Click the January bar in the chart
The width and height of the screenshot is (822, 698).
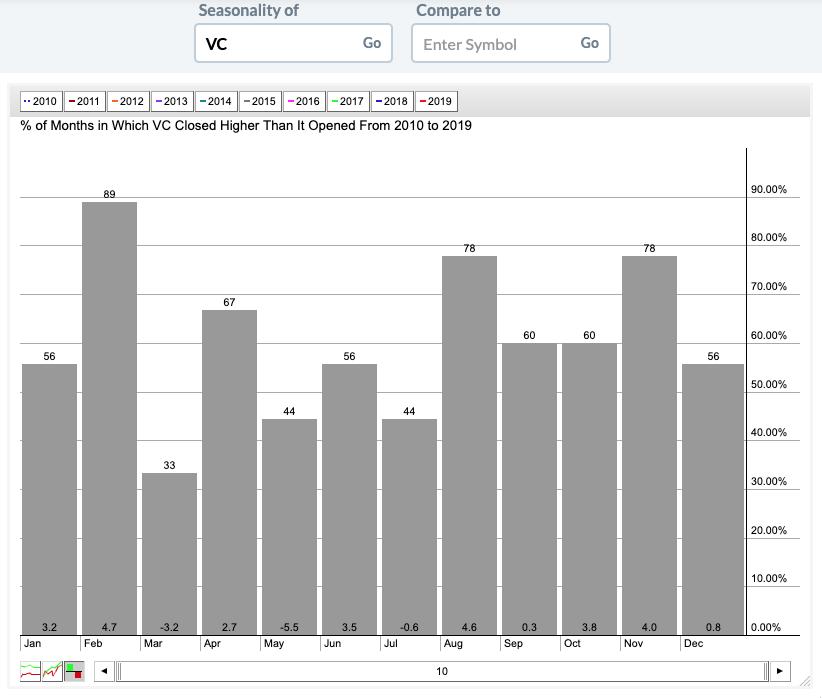(x=49, y=499)
